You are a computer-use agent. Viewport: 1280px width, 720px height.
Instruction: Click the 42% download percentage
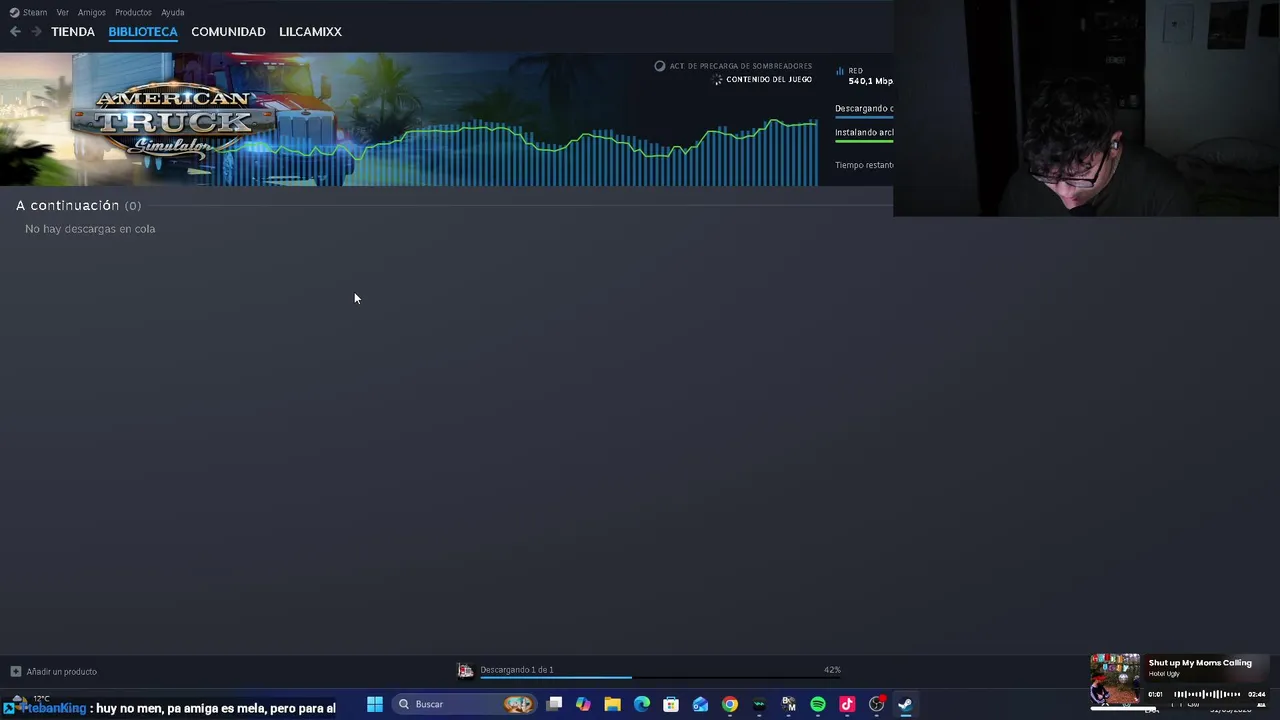pyautogui.click(x=832, y=670)
